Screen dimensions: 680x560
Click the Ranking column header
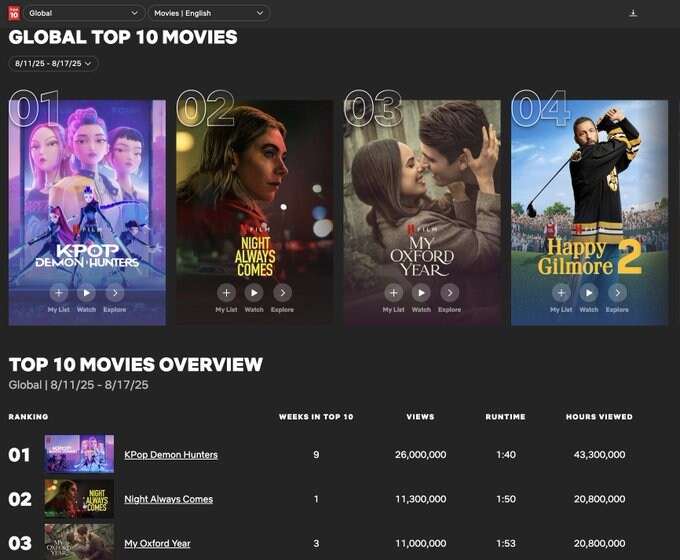point(29,417)
